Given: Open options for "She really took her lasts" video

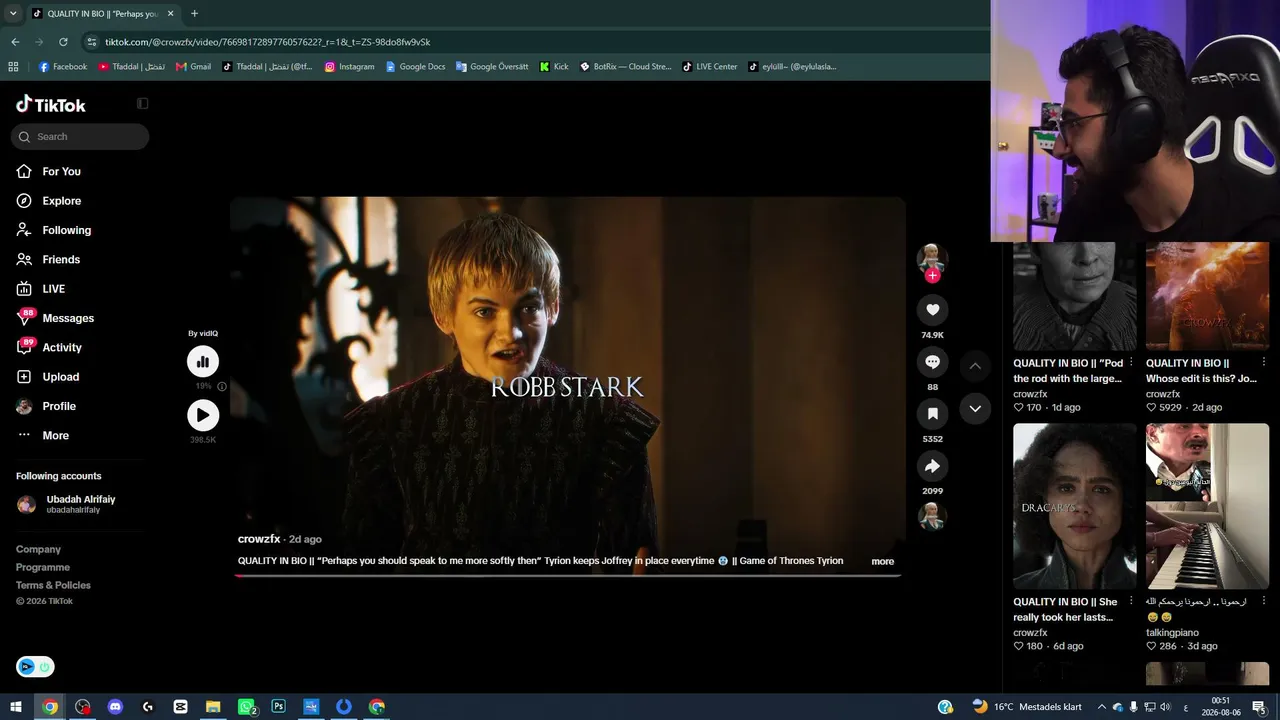Looking at the screenshot, I should coord(1131,601).
